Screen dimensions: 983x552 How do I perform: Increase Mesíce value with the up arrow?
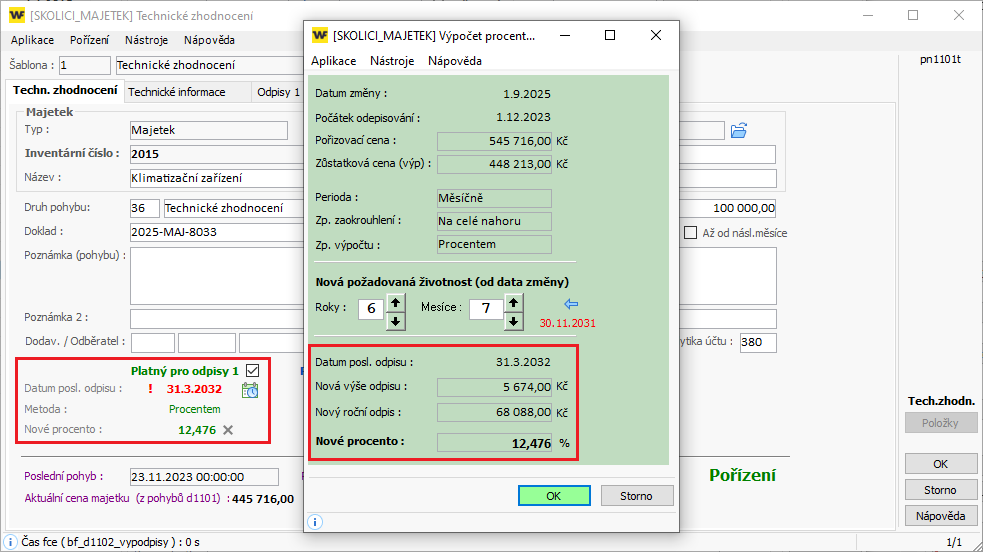pos(513,301)
